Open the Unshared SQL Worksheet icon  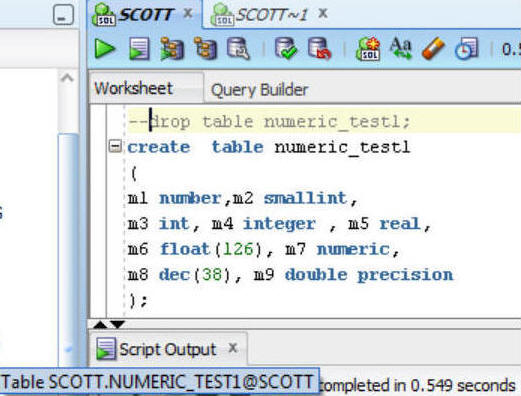click(x=368, y=49)
